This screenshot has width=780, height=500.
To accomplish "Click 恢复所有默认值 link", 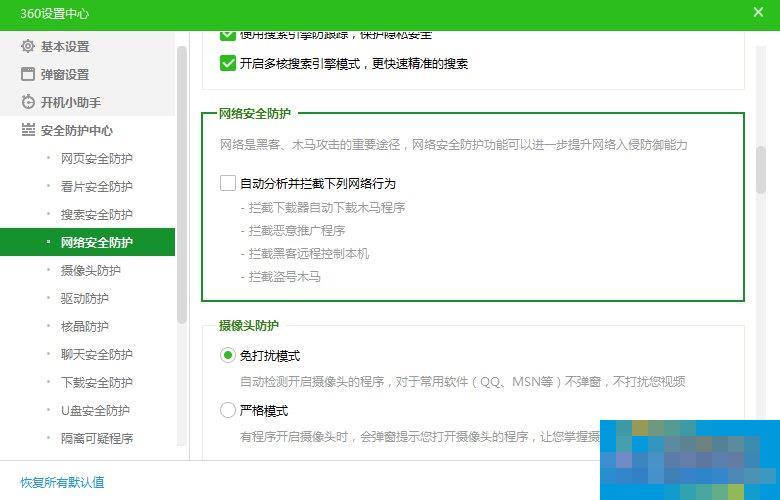I will 62,482.
